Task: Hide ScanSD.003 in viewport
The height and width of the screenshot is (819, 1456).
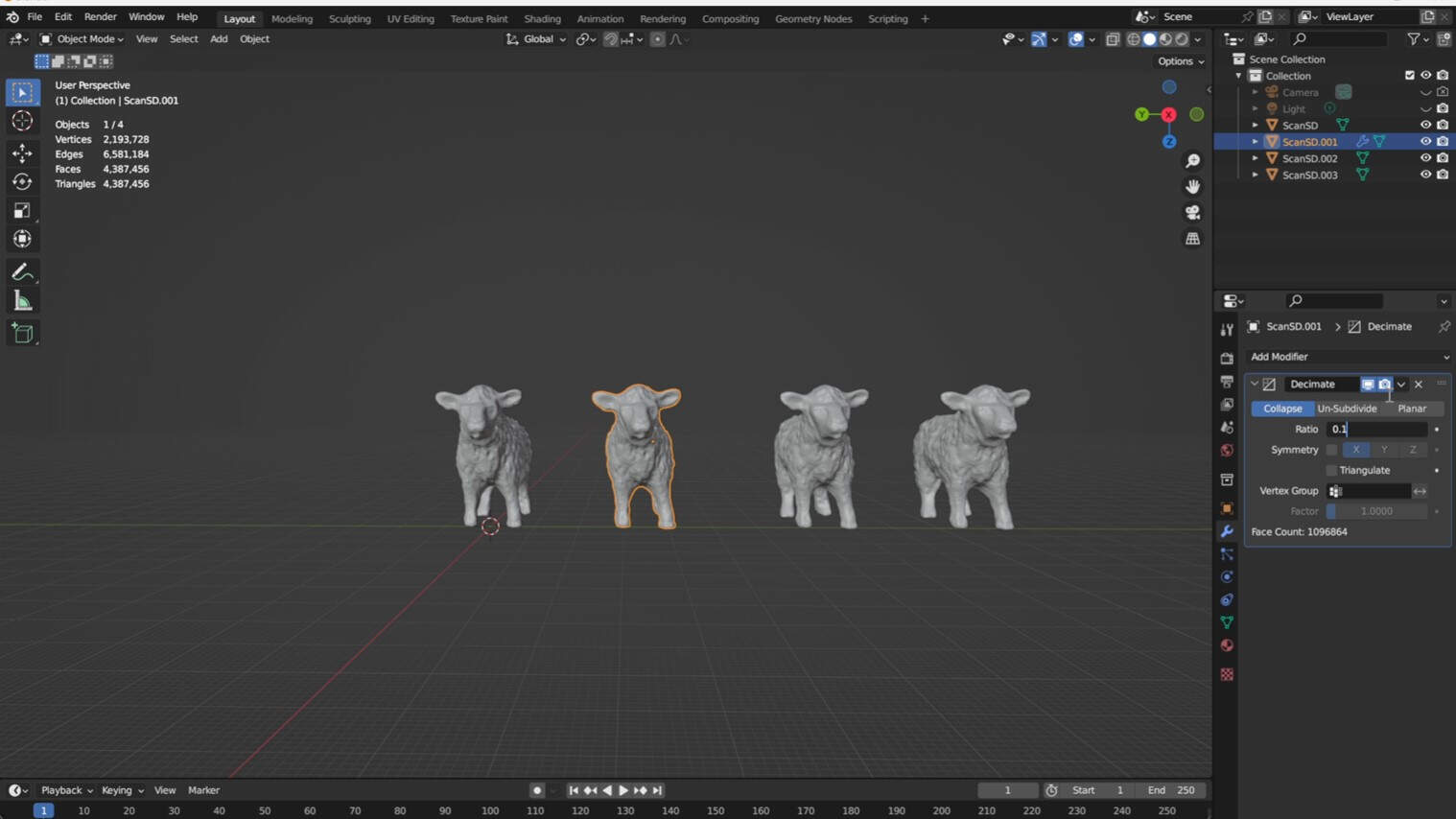Action: coord(1425,175)
